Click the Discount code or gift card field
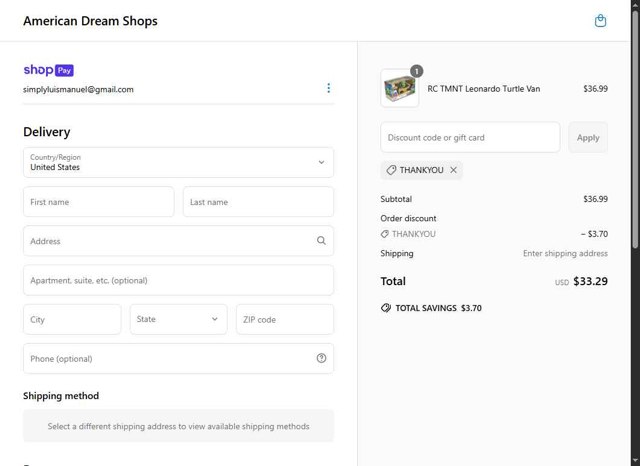Screen dimensions: 640x466 coord(470,137)
